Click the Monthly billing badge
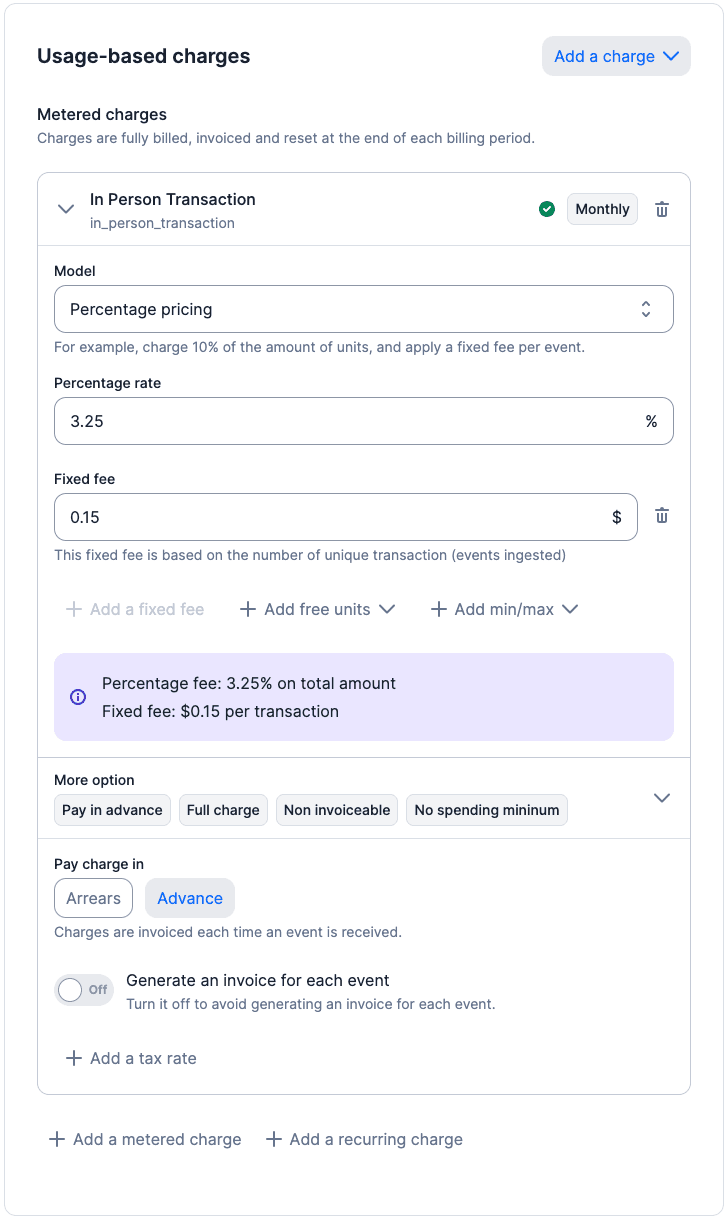This screenshot has width=728, height=1220. coord(602,209)
